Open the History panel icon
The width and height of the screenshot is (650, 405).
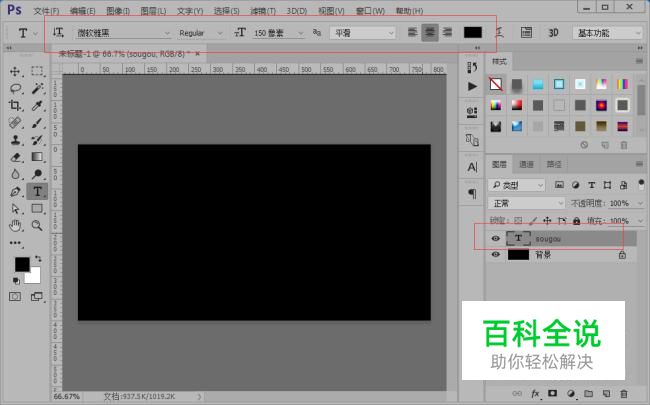click(472, 67)
